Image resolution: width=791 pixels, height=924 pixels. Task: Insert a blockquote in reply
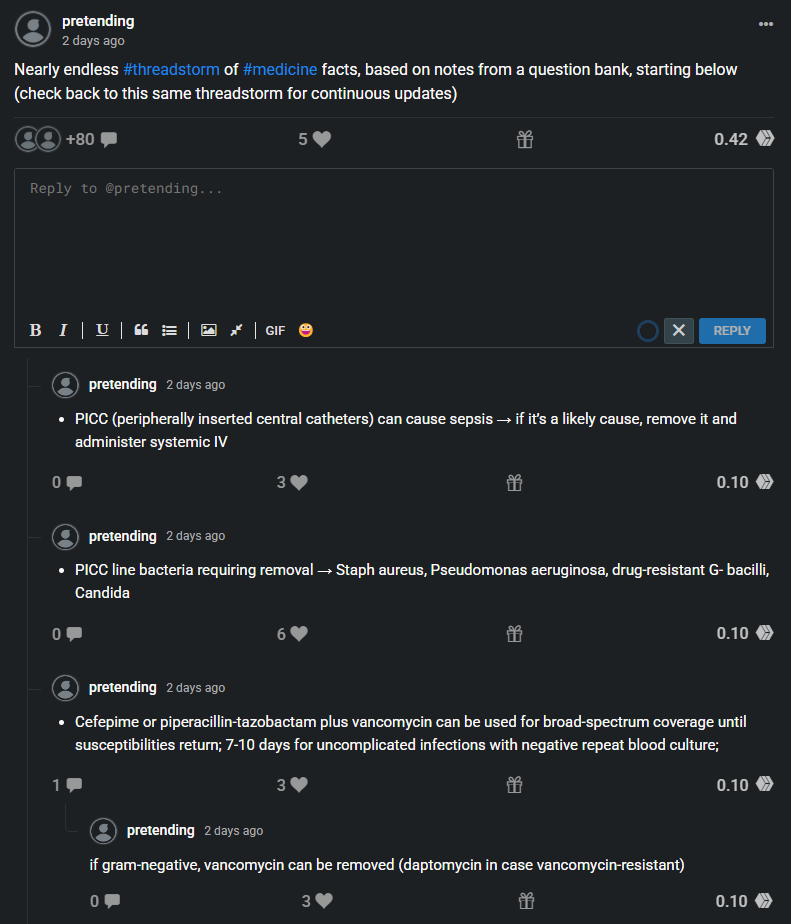tap(141, 330)
